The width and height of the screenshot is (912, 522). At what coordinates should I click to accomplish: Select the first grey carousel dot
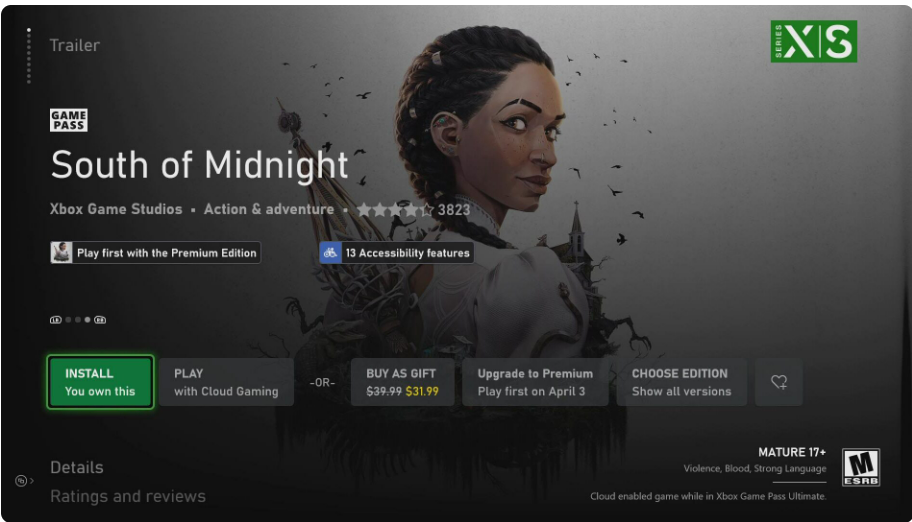point(68,319)
